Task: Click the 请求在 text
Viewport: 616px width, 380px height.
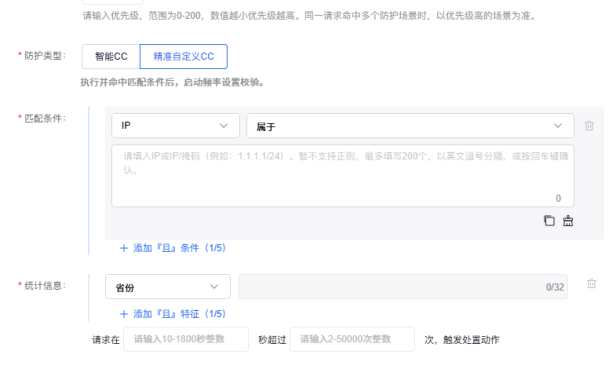Action: pyautogui.click(x=106, y=340)
